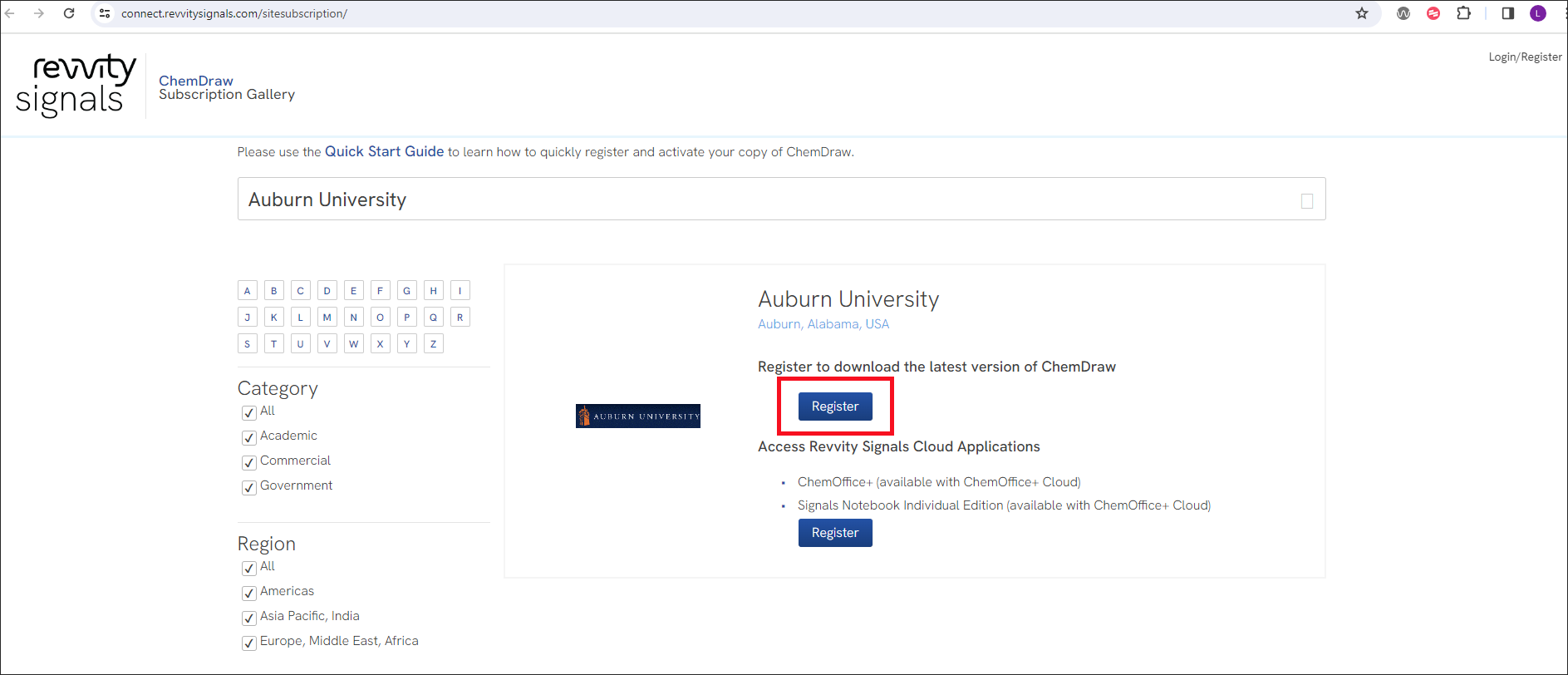Click Register for Signals Cloud Applications
1568x675 pixels.
pos(835,533)
